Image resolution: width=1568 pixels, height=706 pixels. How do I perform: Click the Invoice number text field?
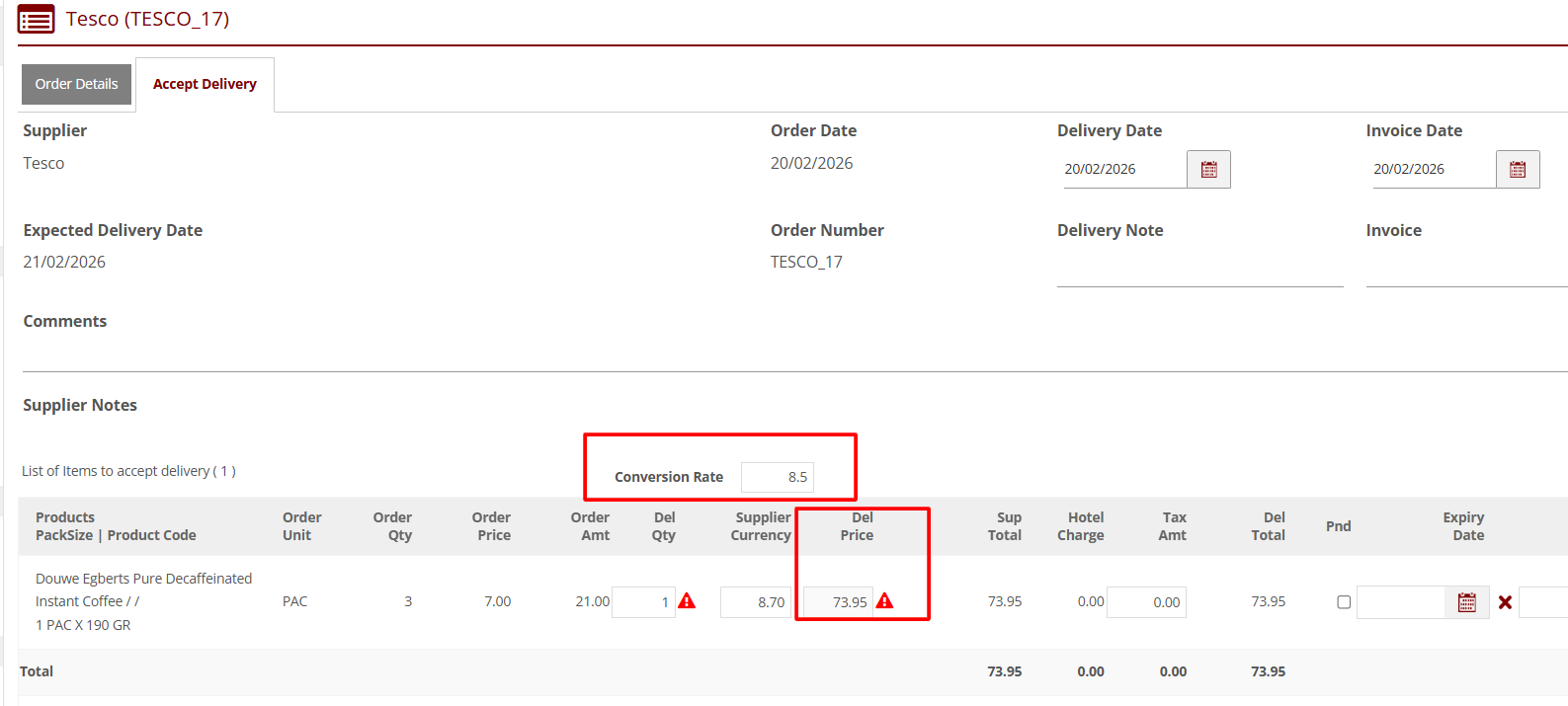click(x=1466, y=271)
